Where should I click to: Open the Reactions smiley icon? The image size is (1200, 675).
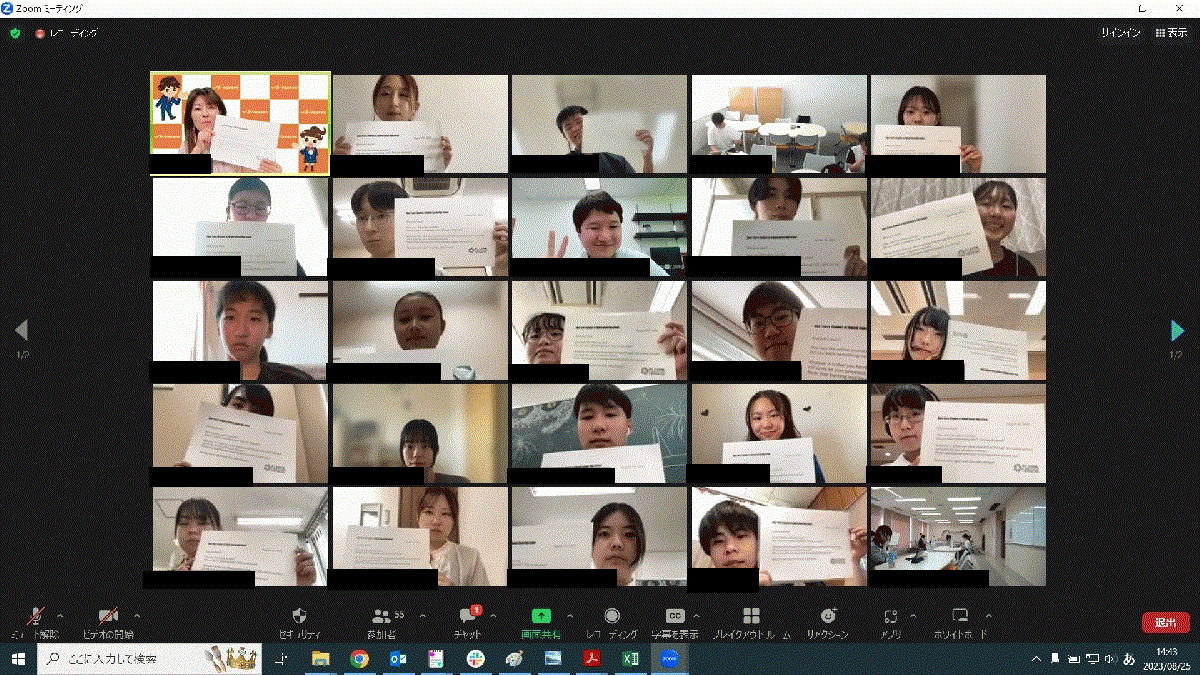pos(827,617)
